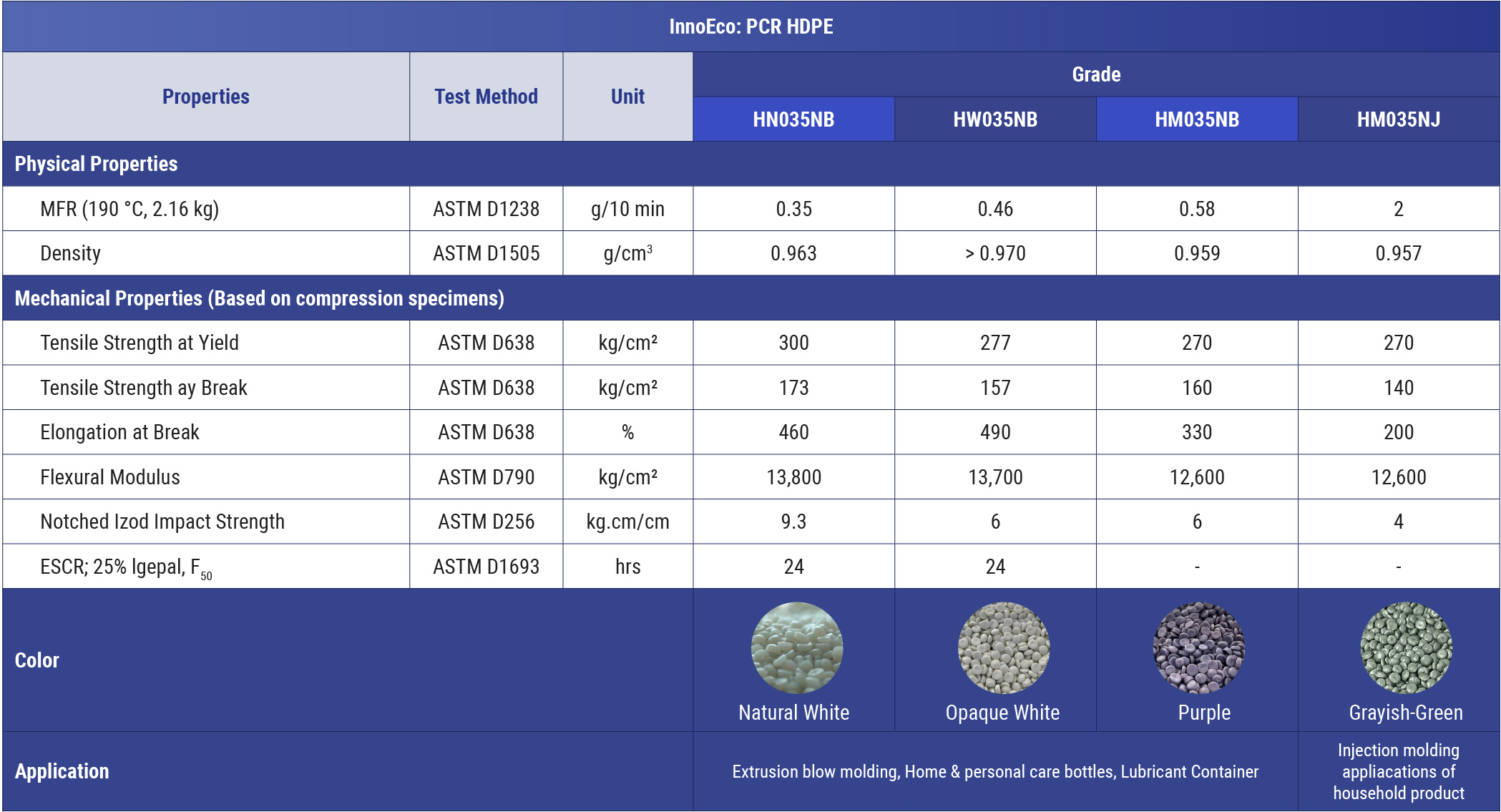The image size is (1501, 812).
Task: Click the Opaque White pellet image
Action: click(1003, 647)
